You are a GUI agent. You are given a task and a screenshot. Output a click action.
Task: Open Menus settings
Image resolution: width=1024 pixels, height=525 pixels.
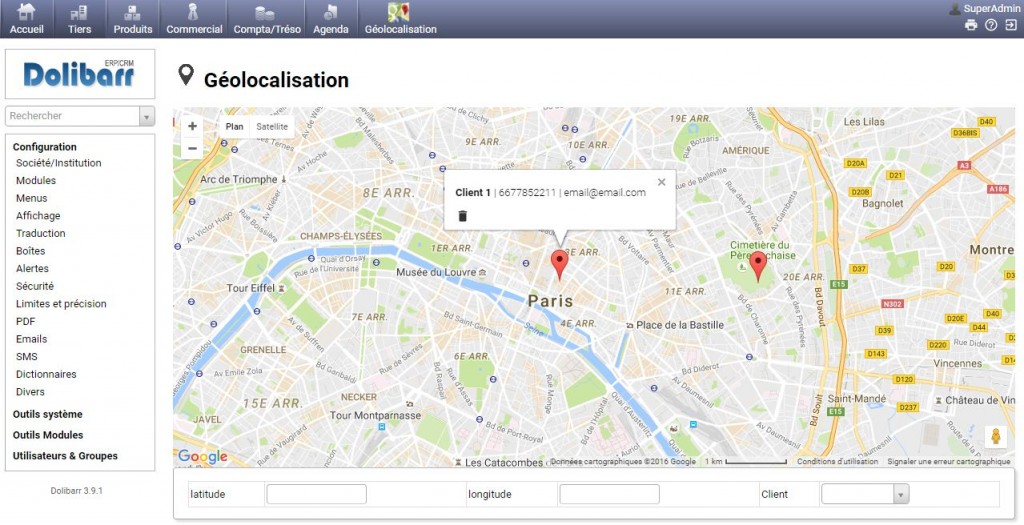coord(31,199)
